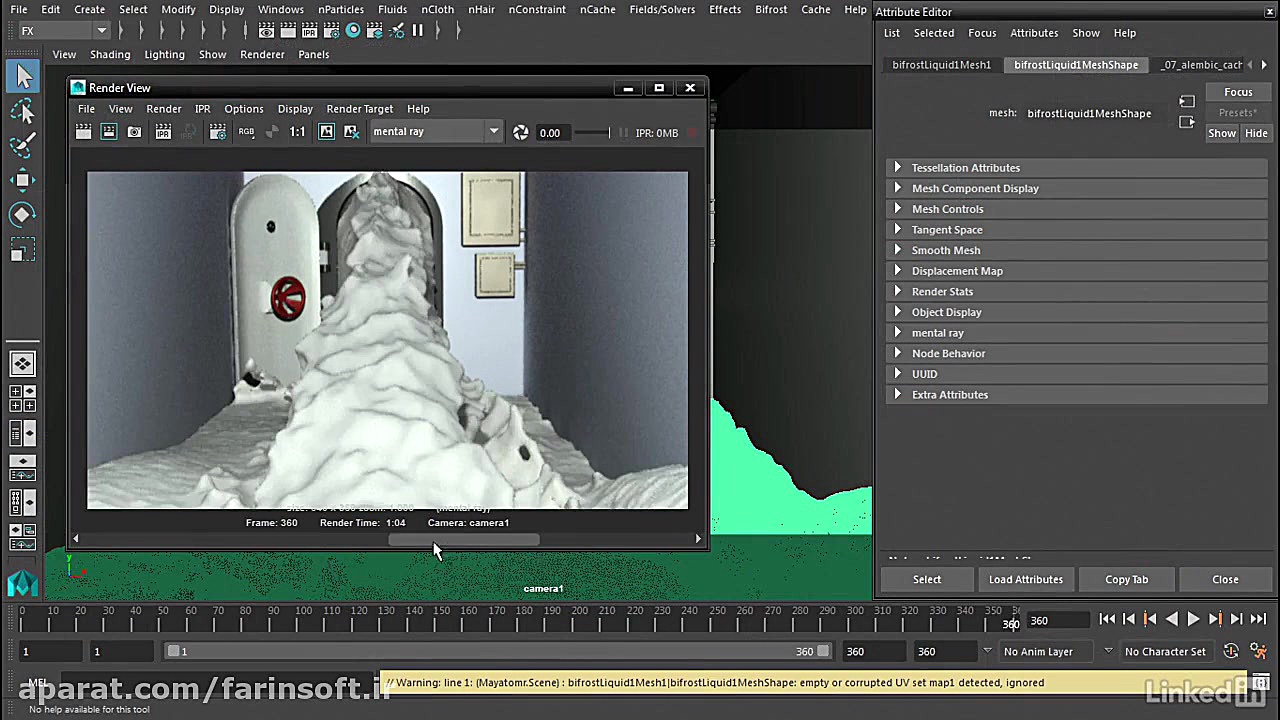Toggle the Keep Image button in Render View
This screenshot has width=1280, height=720.
(326, 132)
